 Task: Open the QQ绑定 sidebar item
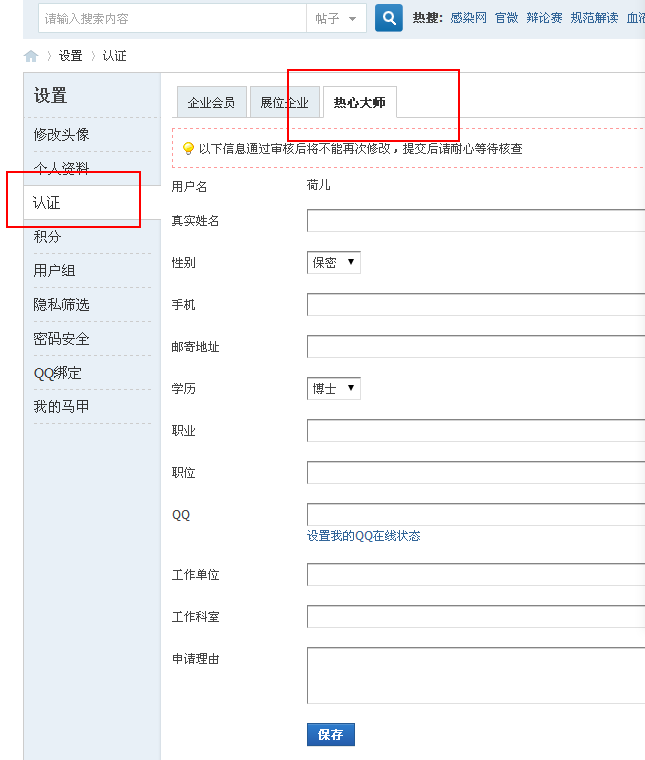click(57, 373)
